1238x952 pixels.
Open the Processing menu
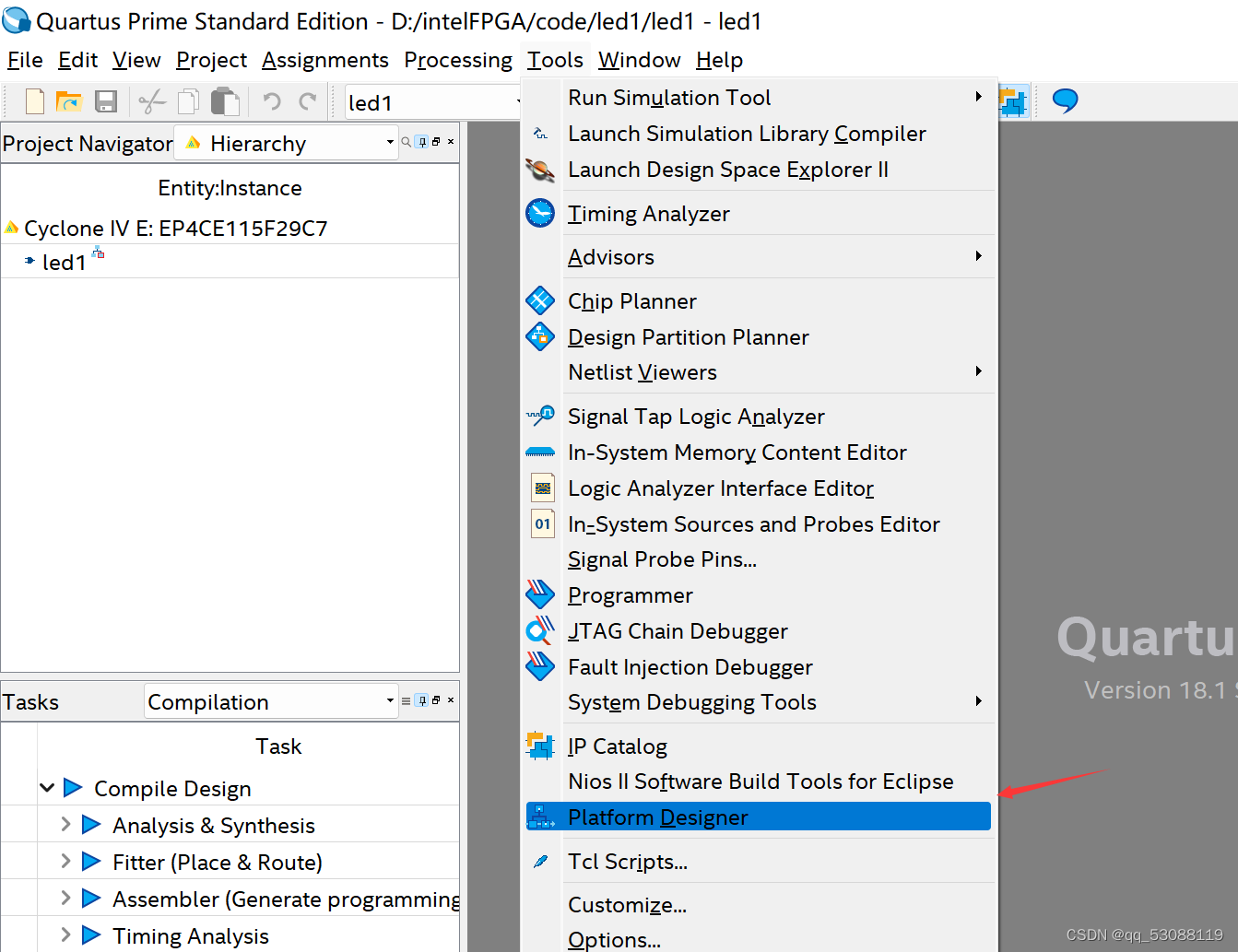458,60
